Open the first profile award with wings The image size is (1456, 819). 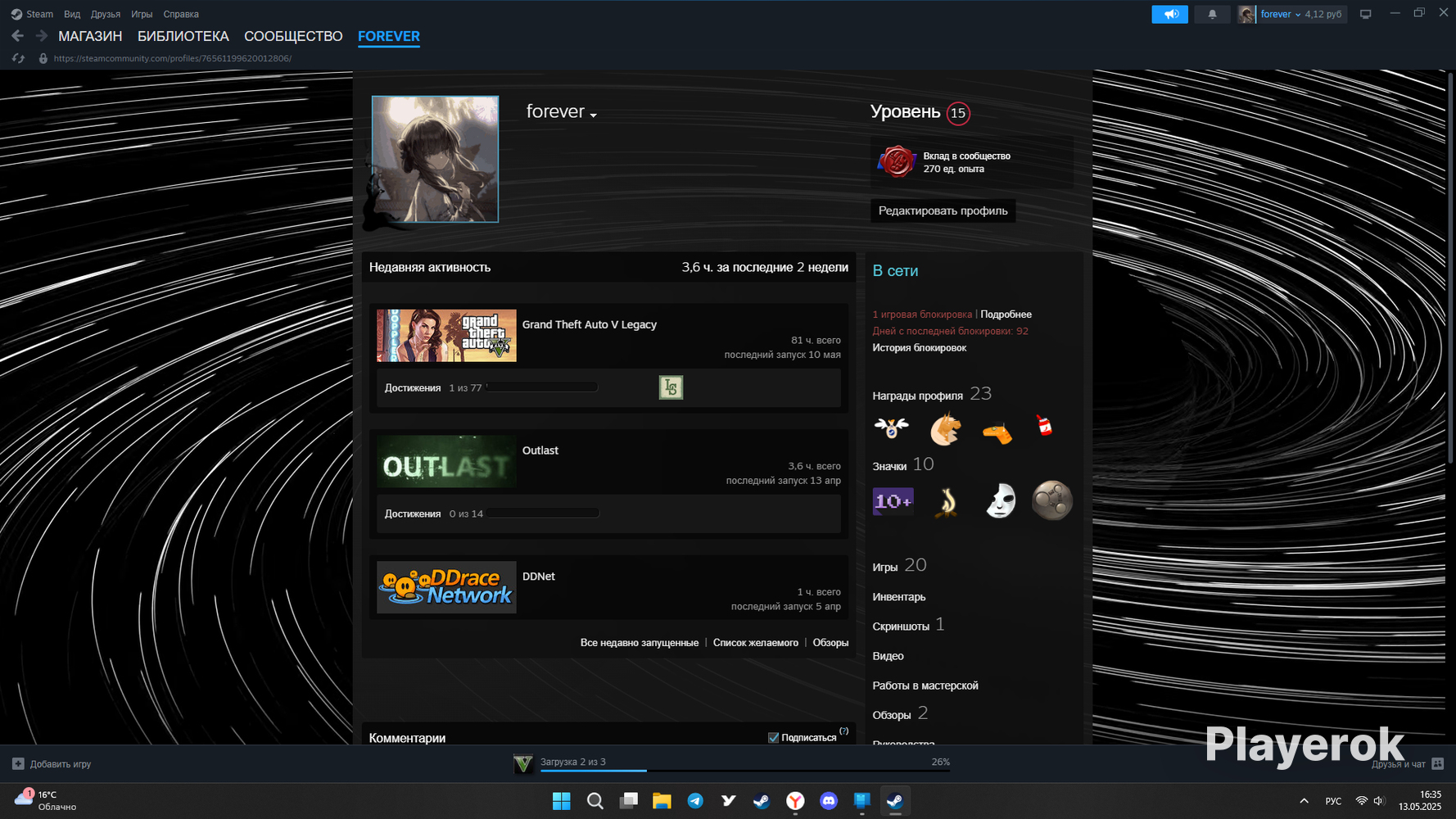coord(891,428)
